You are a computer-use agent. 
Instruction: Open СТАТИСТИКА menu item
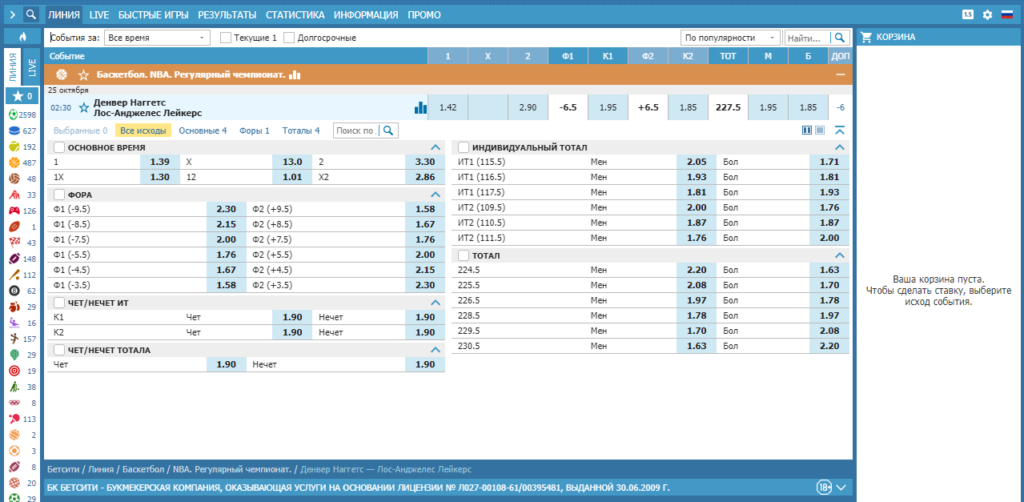295,14
